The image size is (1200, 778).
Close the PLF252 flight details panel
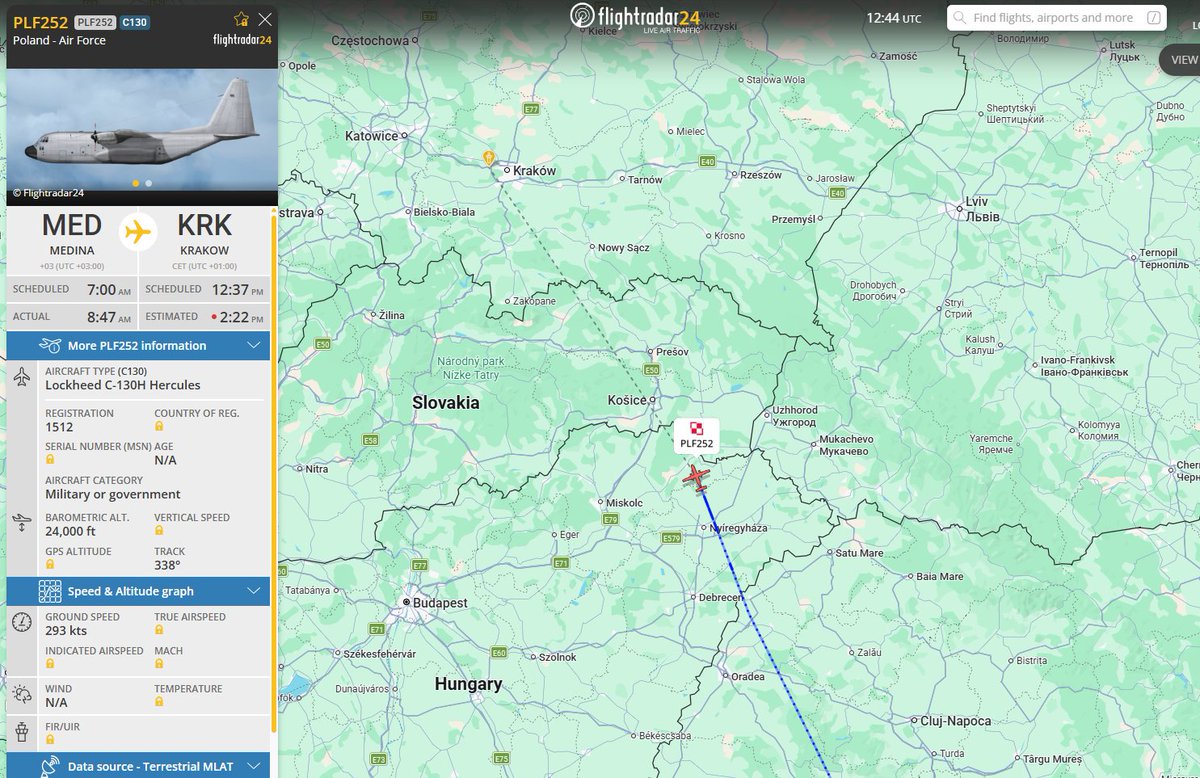[x=265, y=19]
